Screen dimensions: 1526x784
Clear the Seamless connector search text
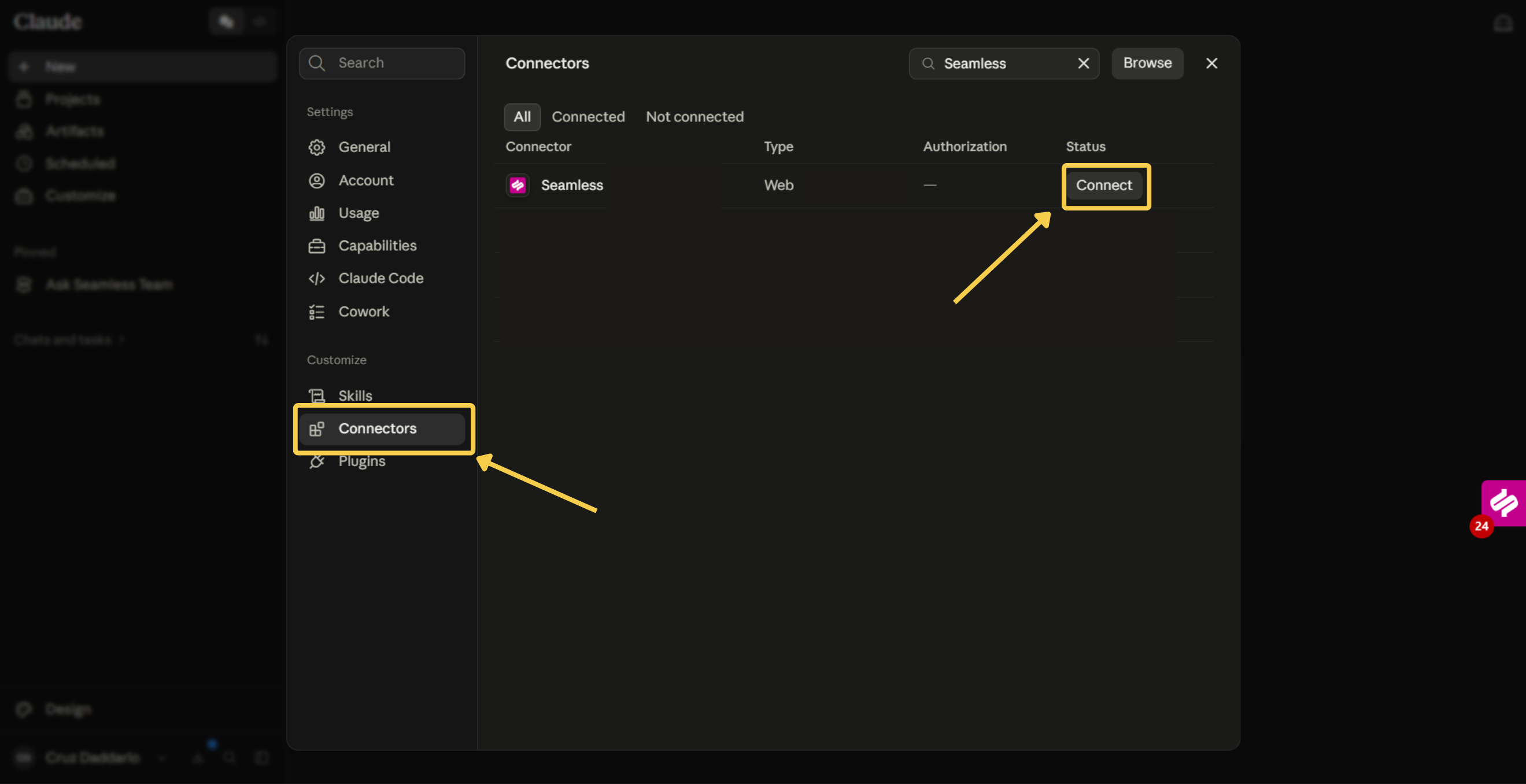point(1084,64)
